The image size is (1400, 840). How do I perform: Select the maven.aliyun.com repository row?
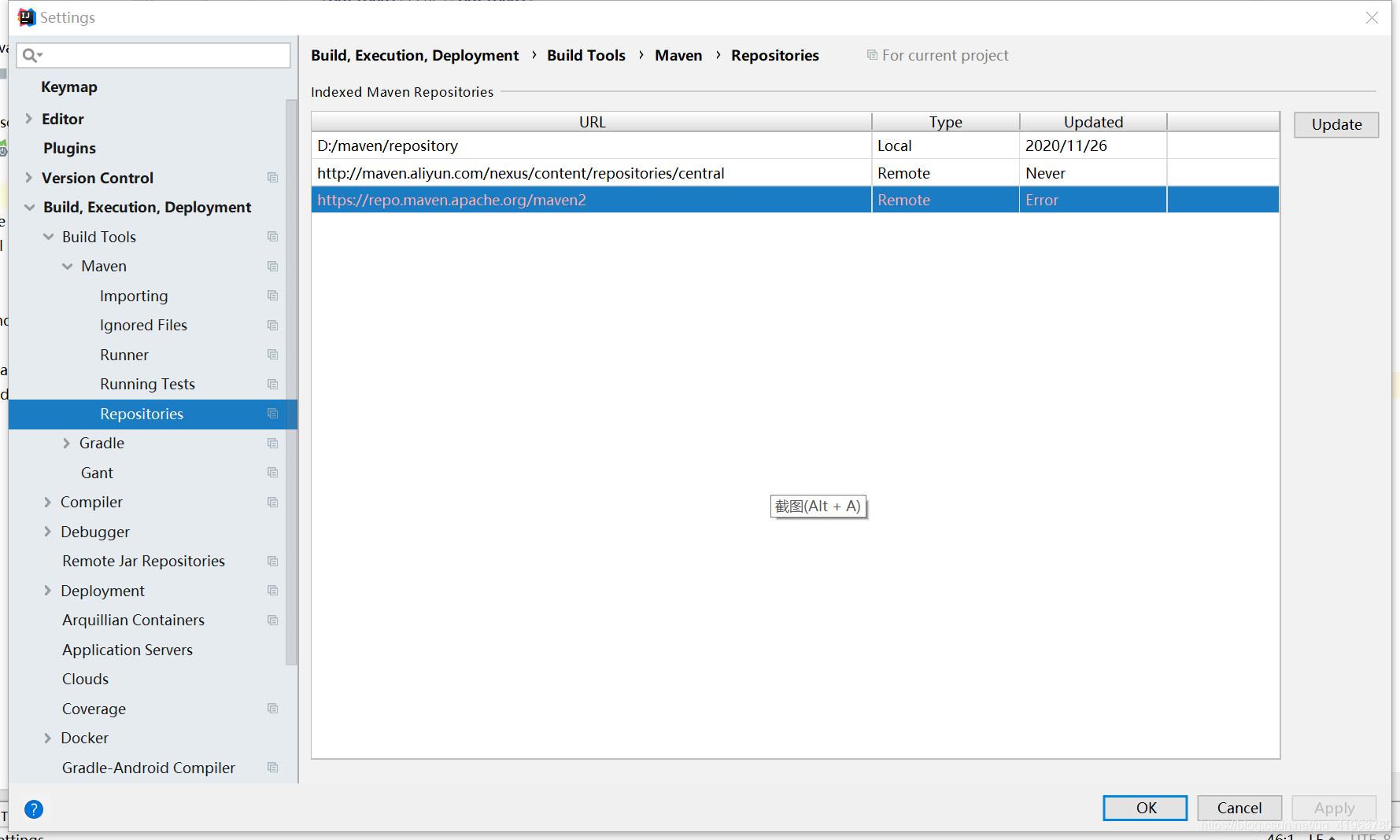pyautogui.click(x=795, y=173)
